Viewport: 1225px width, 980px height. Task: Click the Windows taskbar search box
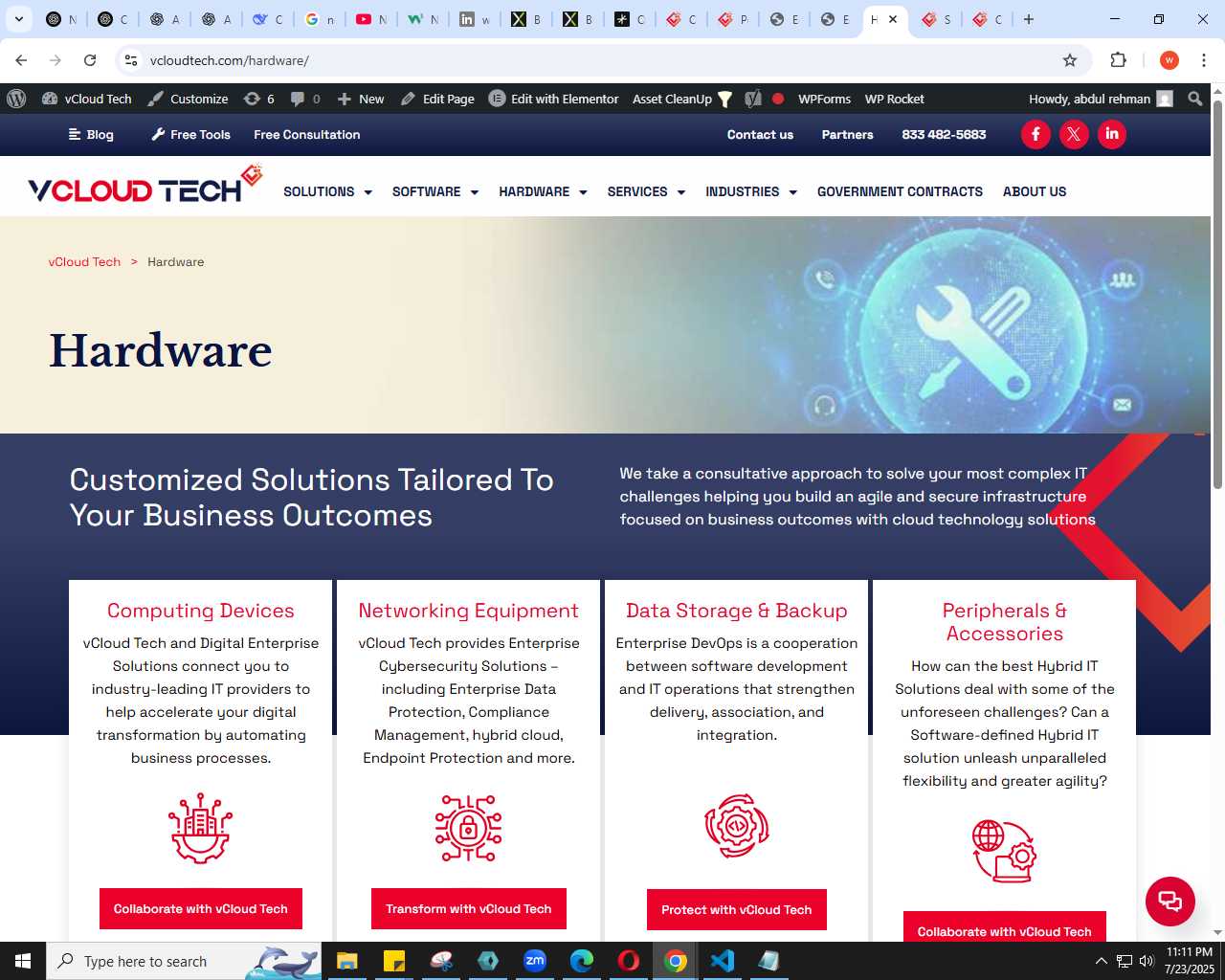(184, 961)
